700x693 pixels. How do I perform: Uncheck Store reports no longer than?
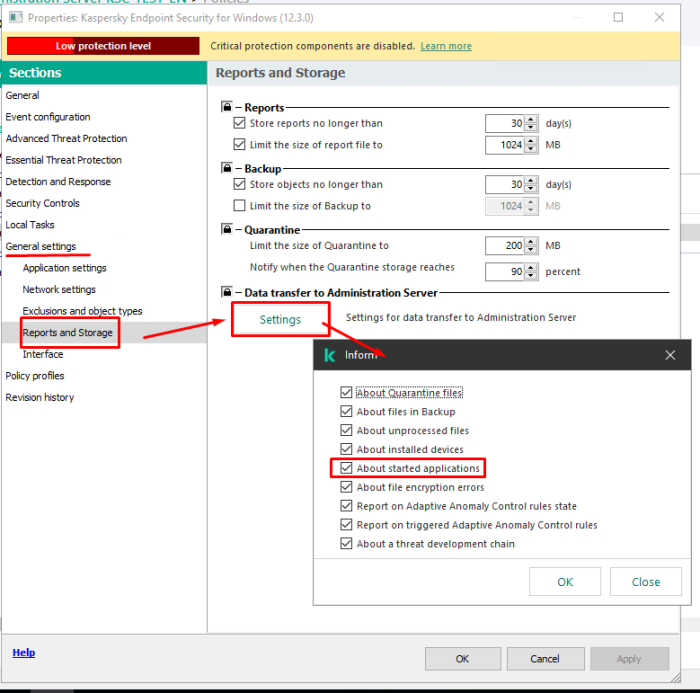[x=239, y=123]
